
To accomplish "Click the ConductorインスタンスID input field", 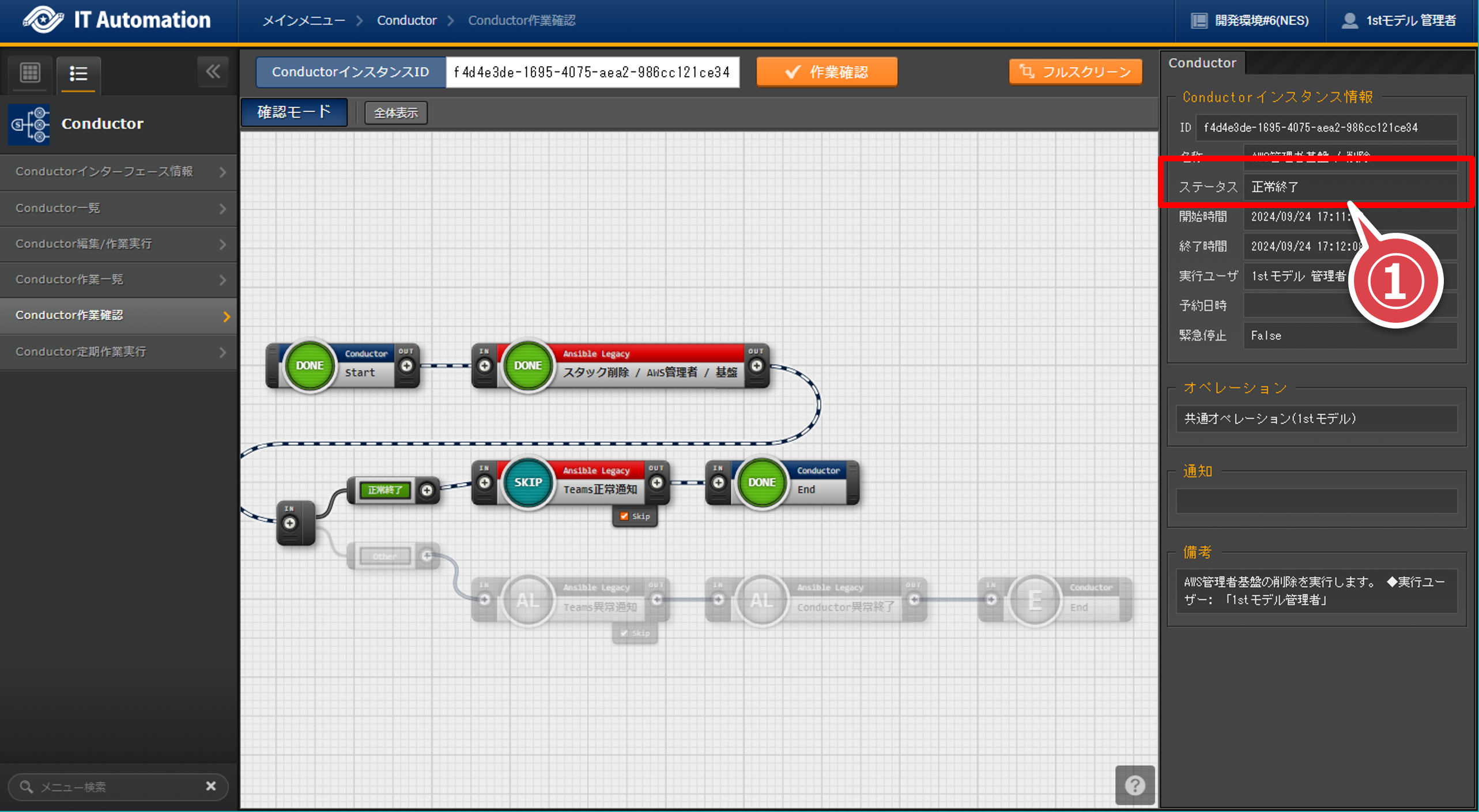I will coord(592,72).
